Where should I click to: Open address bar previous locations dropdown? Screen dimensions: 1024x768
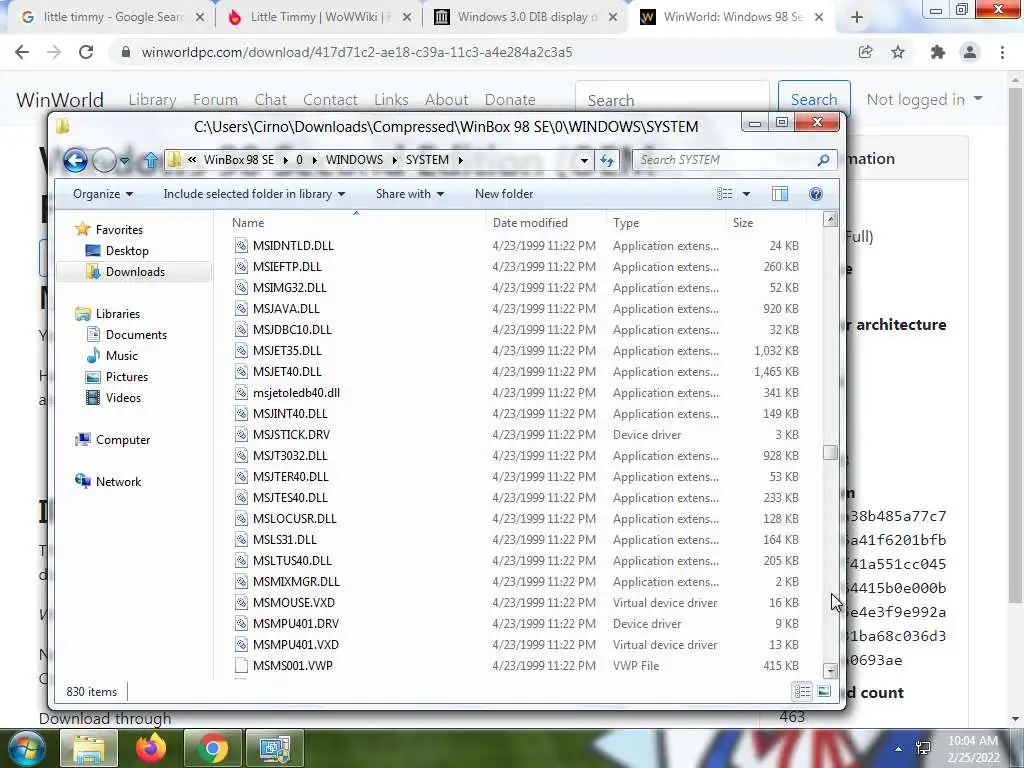(584, 160)
